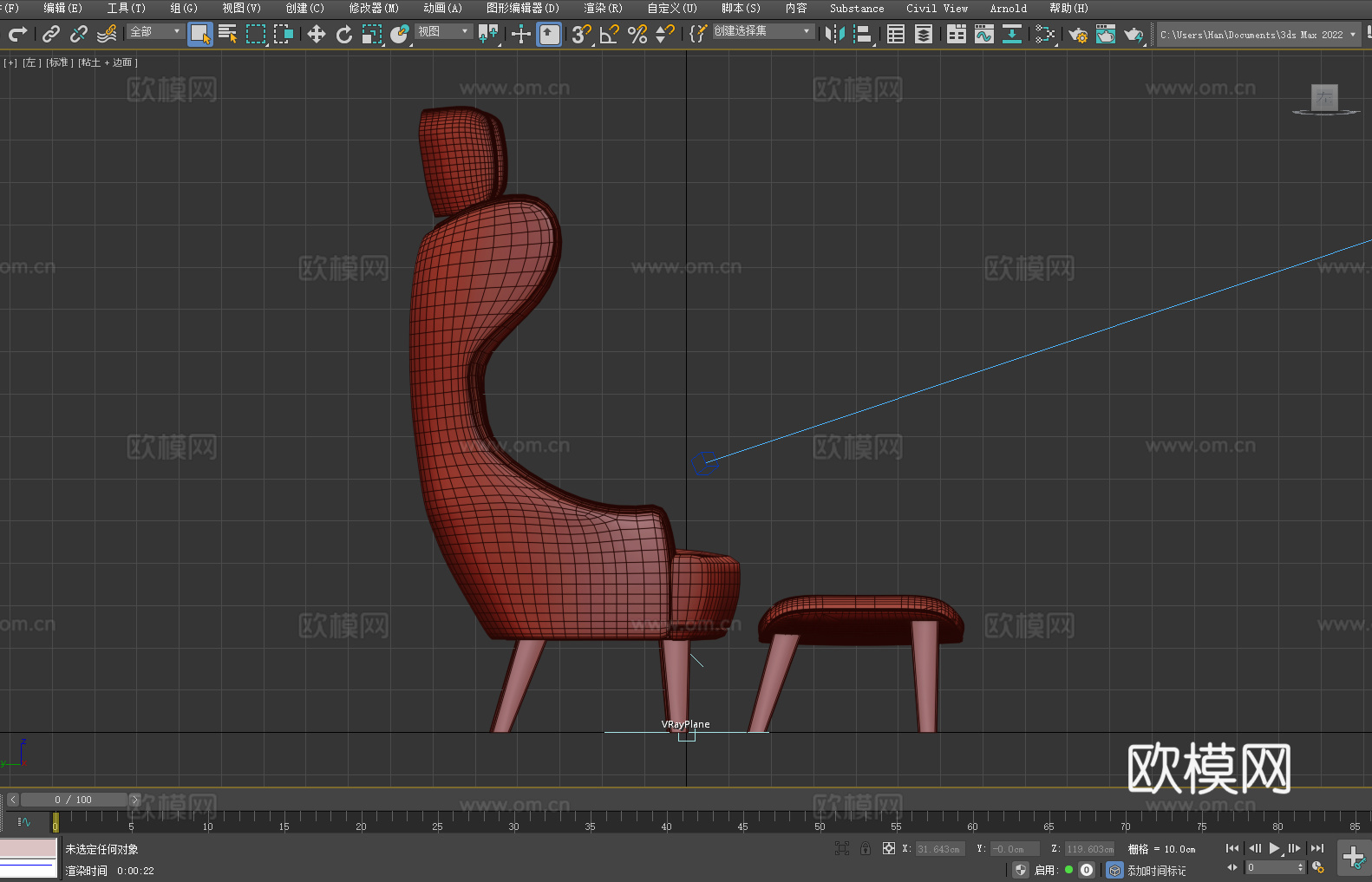Open the 编辑(E) menu

63,8
